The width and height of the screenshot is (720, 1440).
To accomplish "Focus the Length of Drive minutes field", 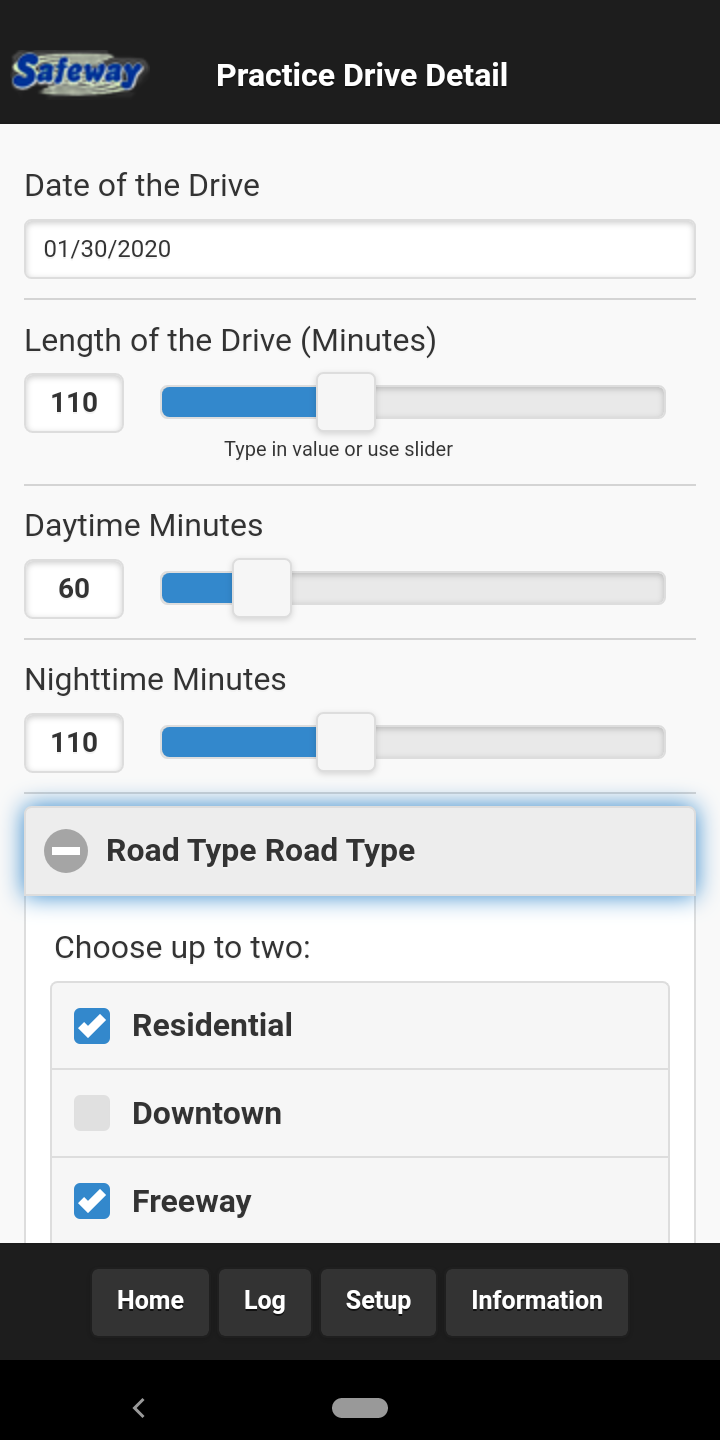I will (74, 403).
